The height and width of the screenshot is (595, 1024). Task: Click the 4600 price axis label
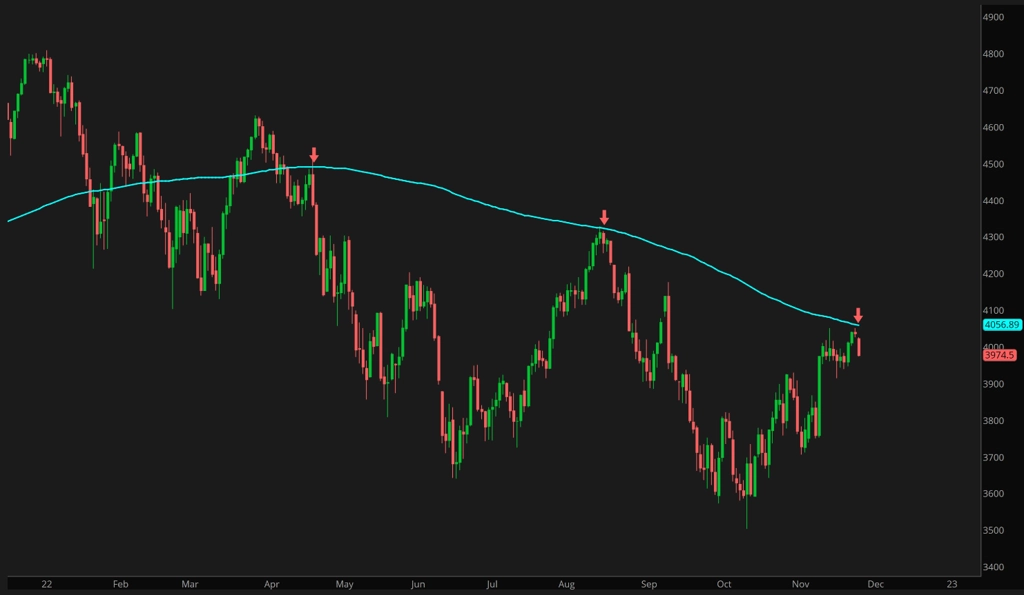pyautogui.click(x=993, y=127)
